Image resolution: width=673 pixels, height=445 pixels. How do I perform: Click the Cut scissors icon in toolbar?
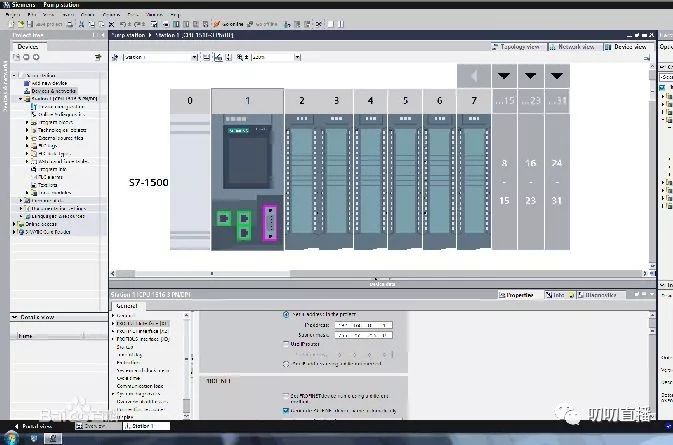point(82,24)
